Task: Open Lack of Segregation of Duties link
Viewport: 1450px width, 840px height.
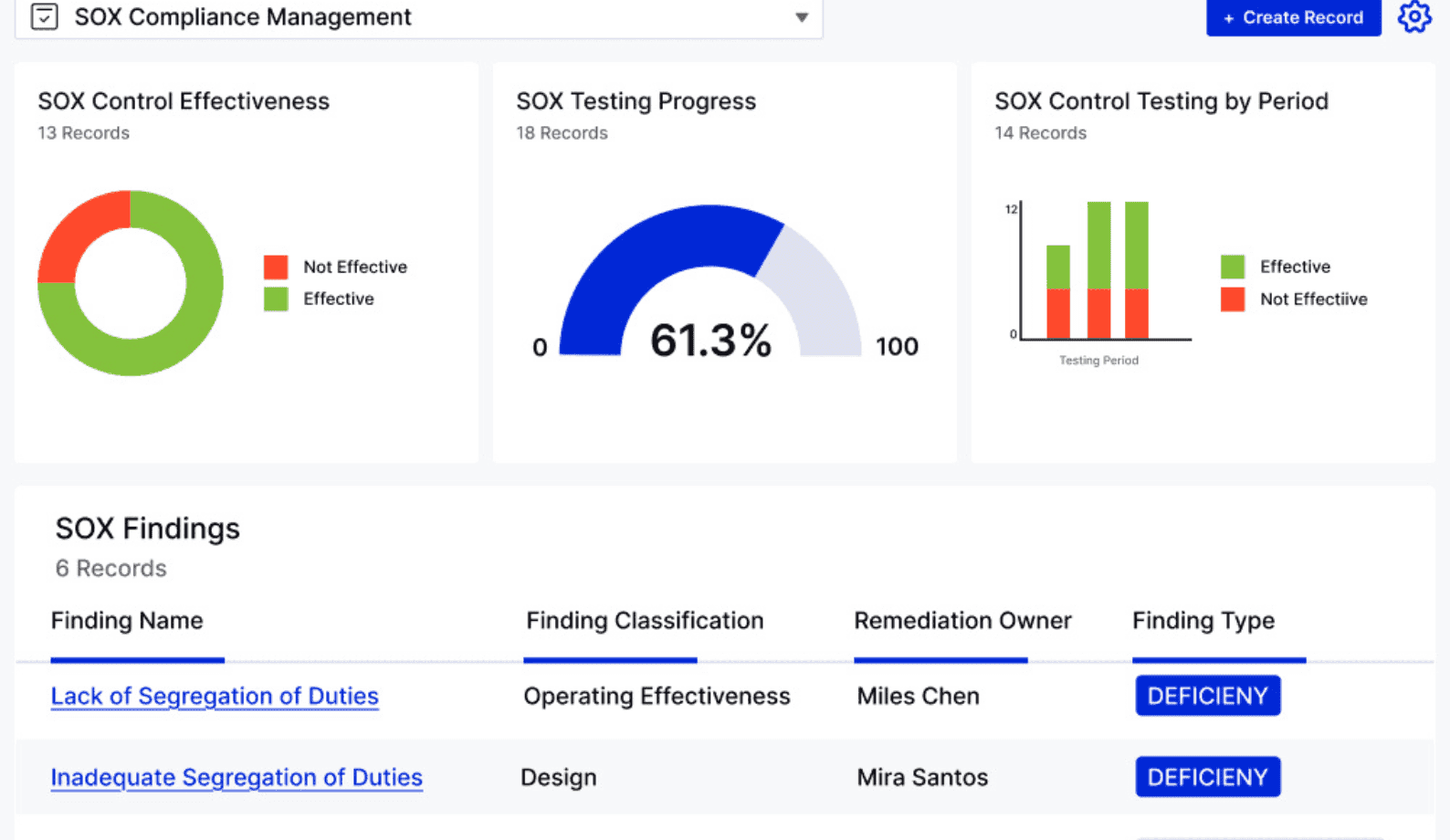Action: [215, 696]
